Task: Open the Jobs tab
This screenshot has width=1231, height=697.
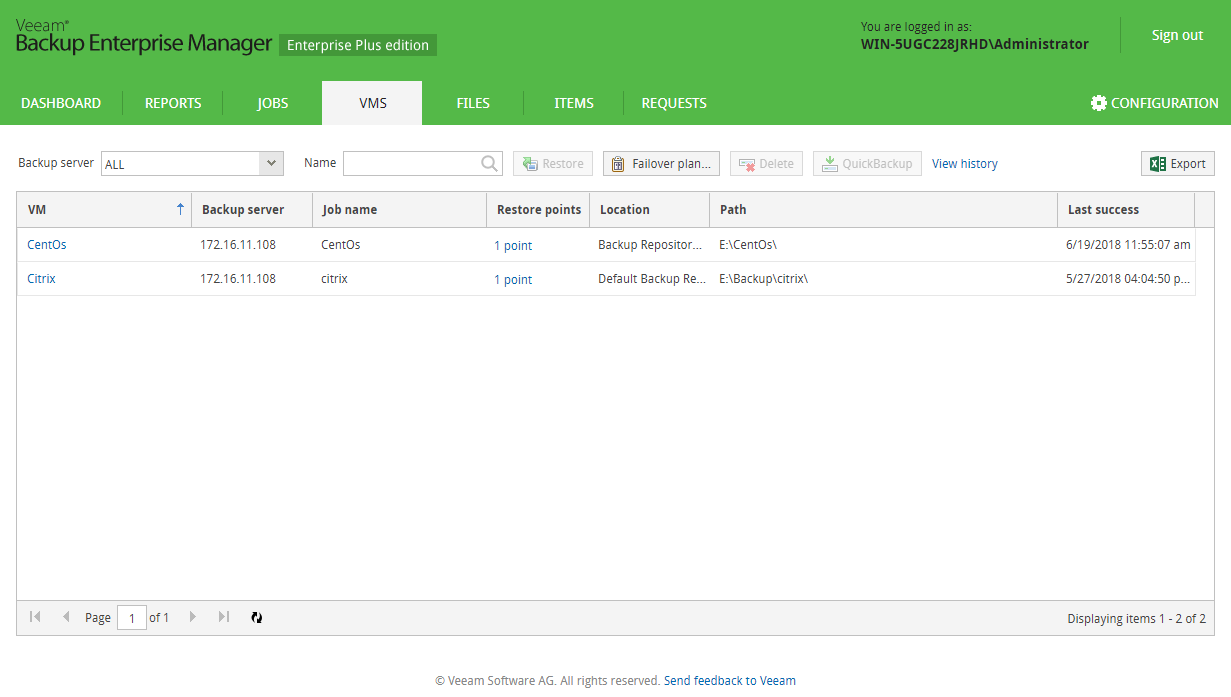Action: click(272, 103)
